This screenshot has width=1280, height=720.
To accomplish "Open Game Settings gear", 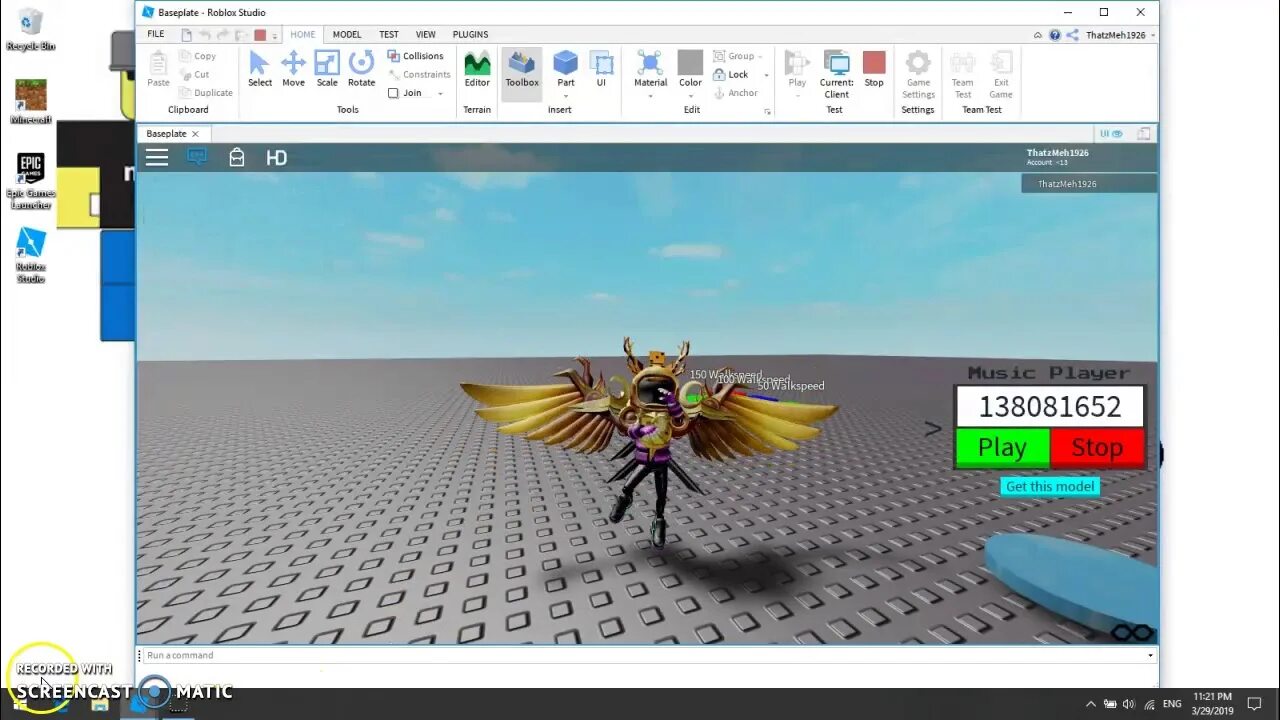I will [918, 74].
